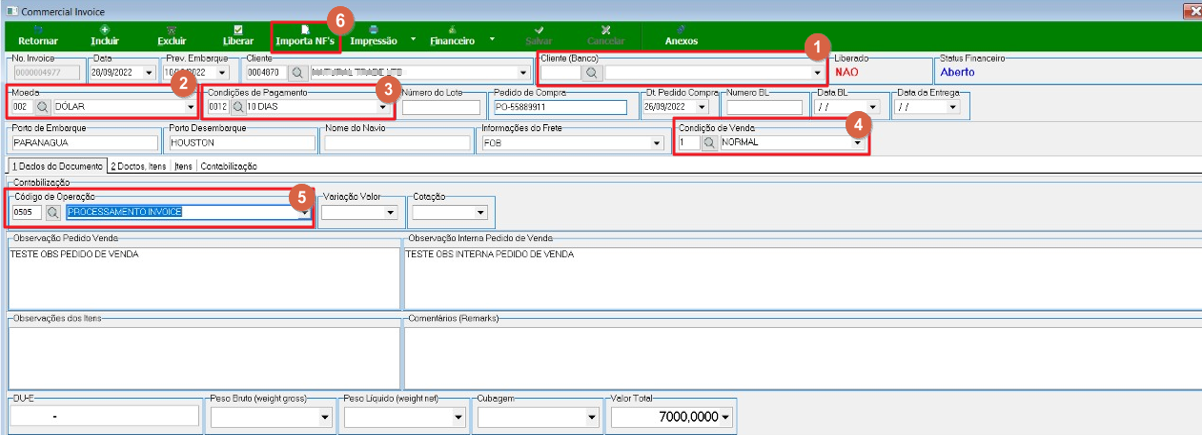The width and height of the screenshot is (1202, 435).
Task: Open the Data date dropdown
Action: coord(150,73)
